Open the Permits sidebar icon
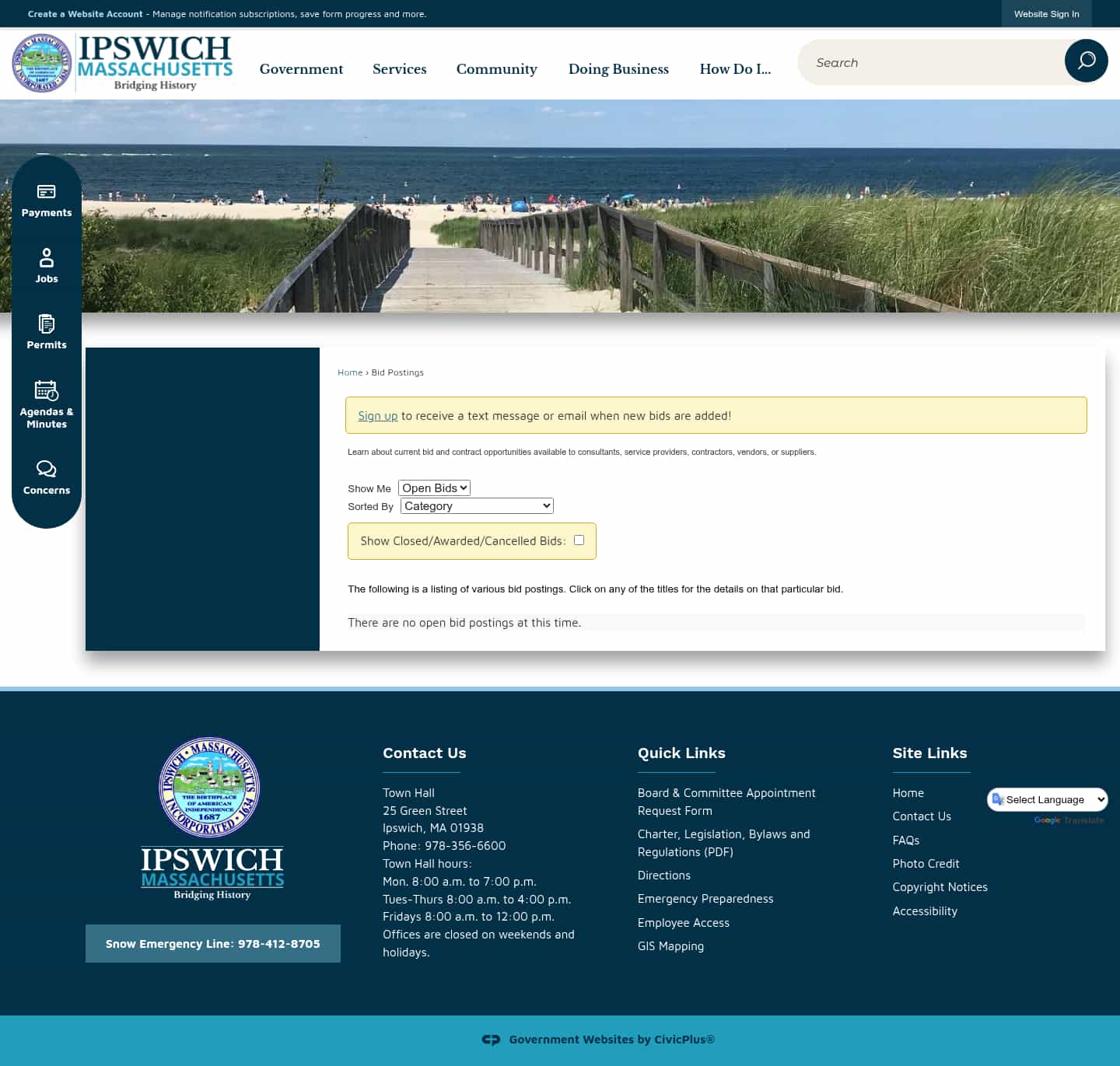 click(46, 325)
